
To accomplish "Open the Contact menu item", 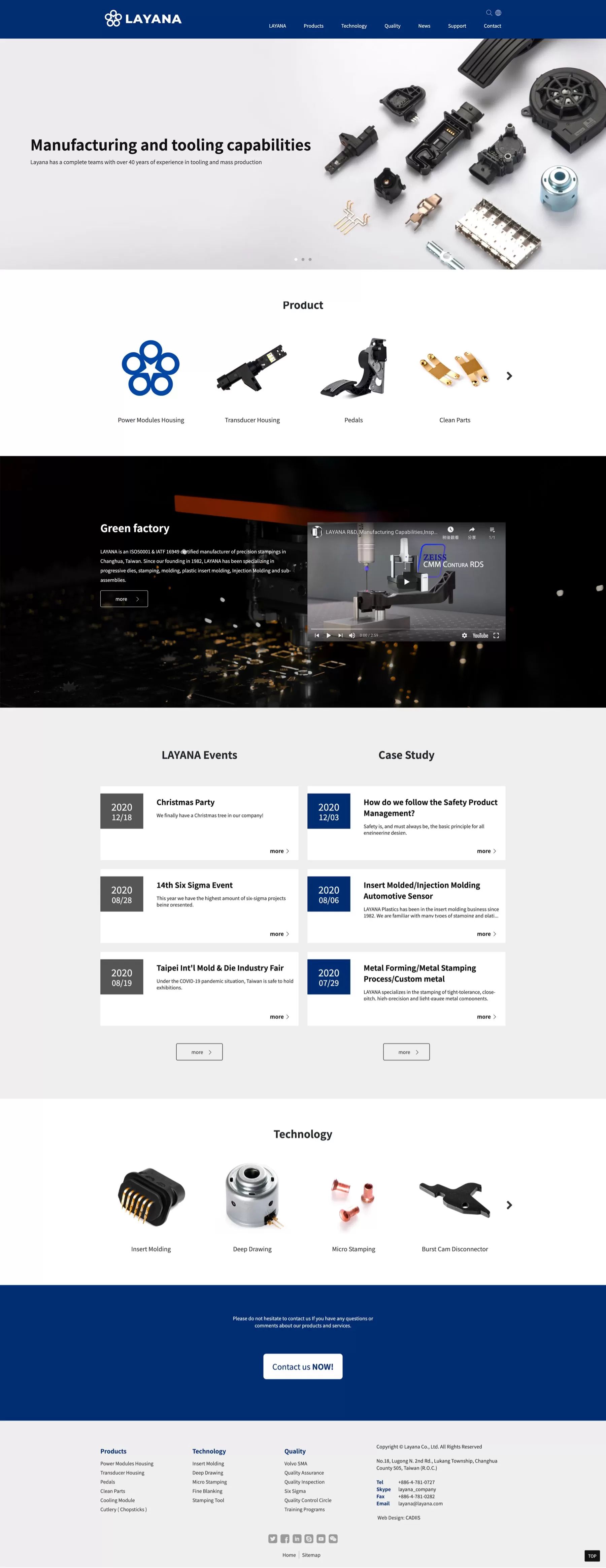I will click(x=492, y=26).
